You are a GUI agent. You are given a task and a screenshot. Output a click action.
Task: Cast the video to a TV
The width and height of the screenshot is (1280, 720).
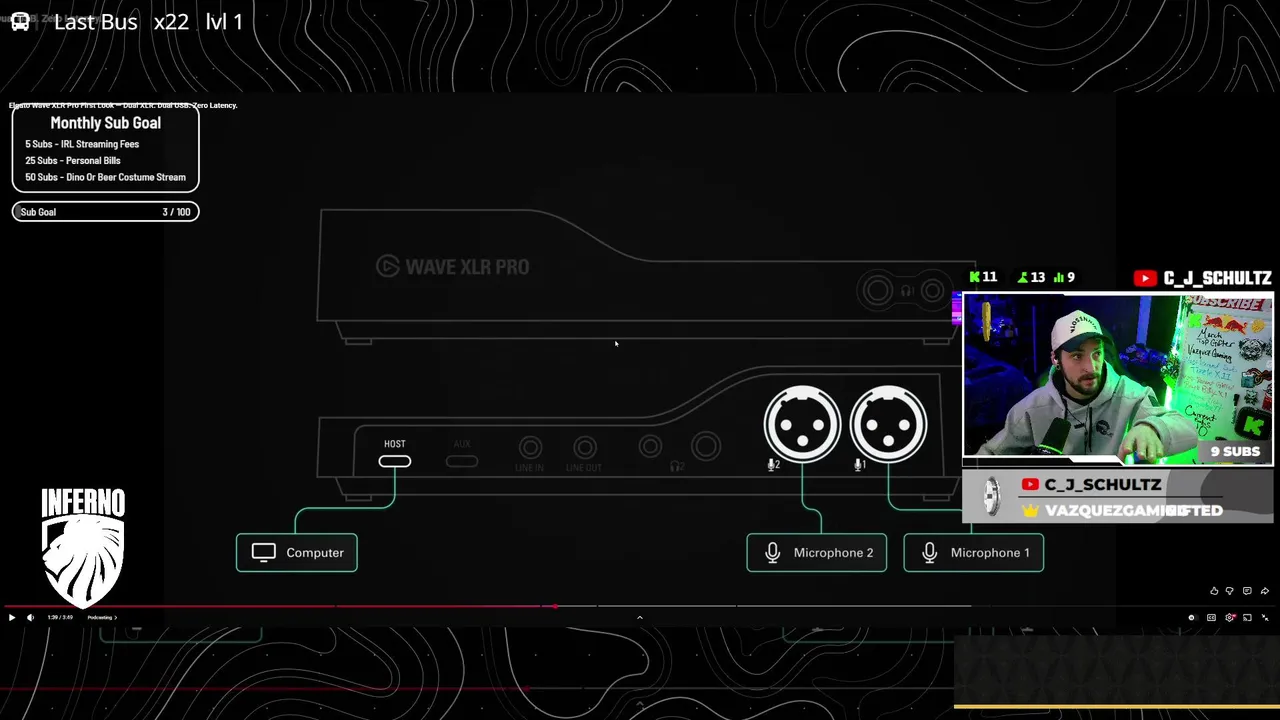click(1247, 618)
